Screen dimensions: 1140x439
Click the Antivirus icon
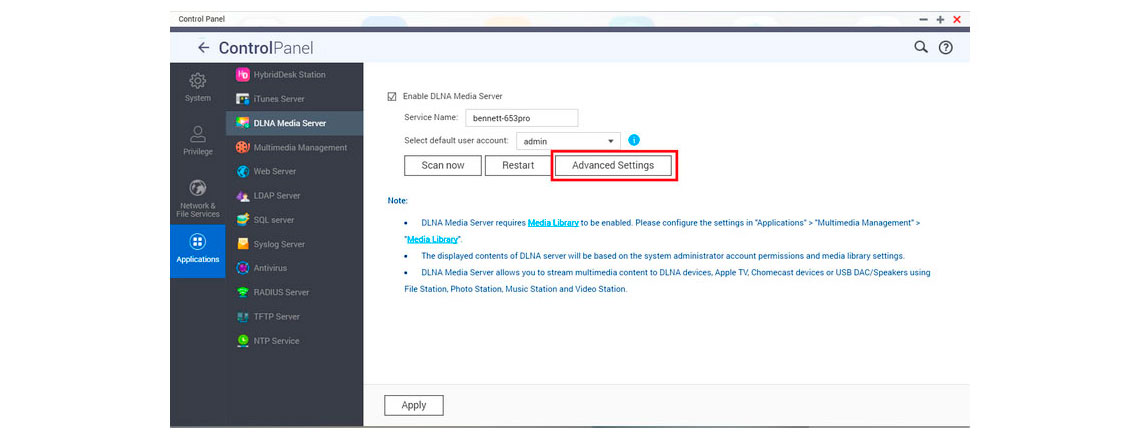[x=243, y=268]
